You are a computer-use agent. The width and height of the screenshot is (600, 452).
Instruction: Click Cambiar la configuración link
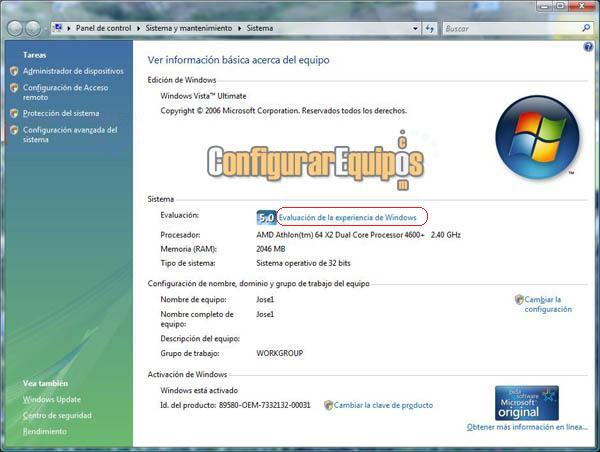548,304
